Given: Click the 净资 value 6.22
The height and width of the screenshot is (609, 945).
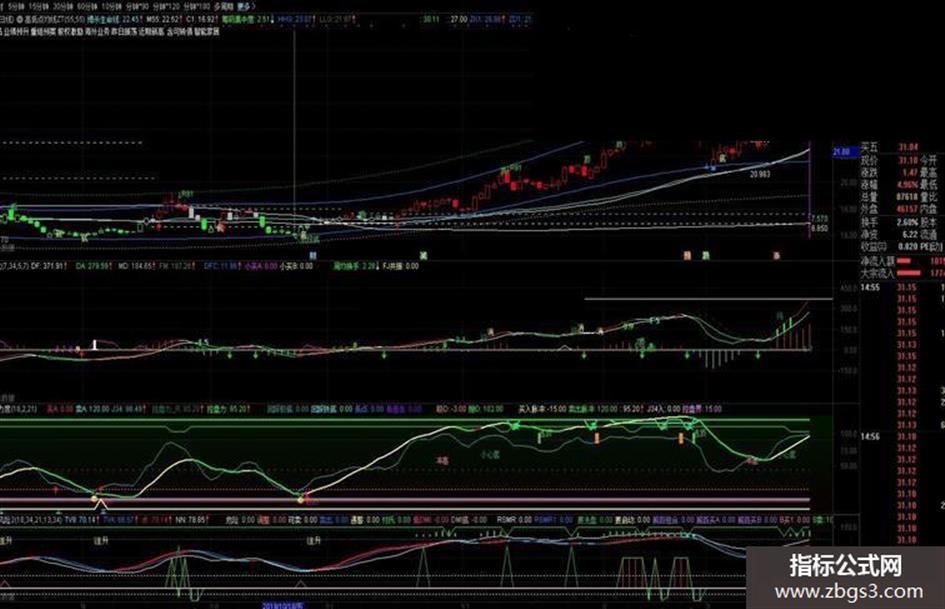Looking at the screenshot, I should pyautogui.click(x=909, y=235).
